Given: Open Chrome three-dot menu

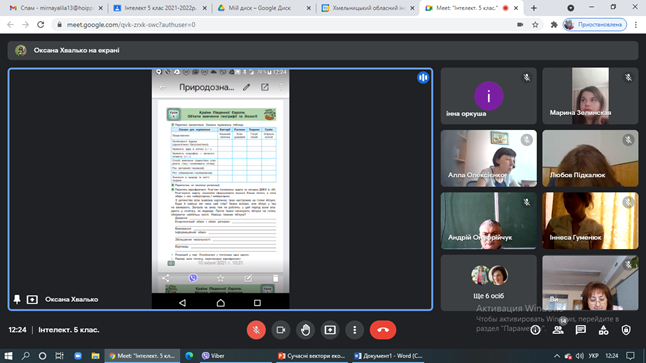Looking at the screenshot, I should point(636,25).
